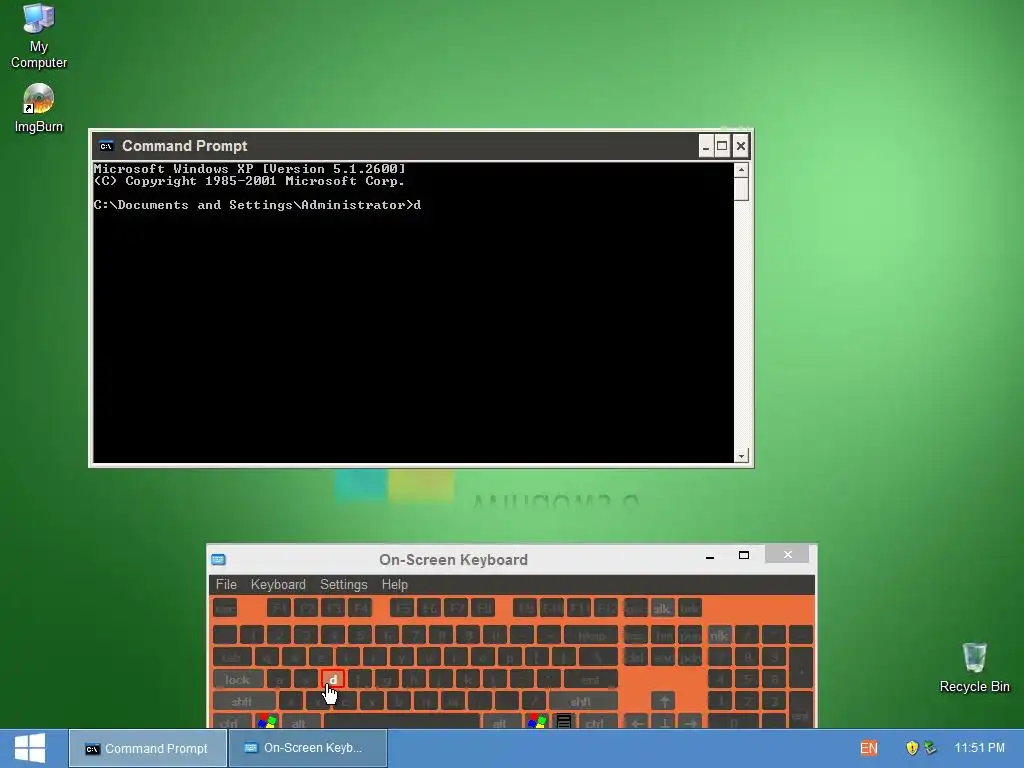Open the Keyboard menu
This screenshot has width=1024, height=768.
(278, 584)
